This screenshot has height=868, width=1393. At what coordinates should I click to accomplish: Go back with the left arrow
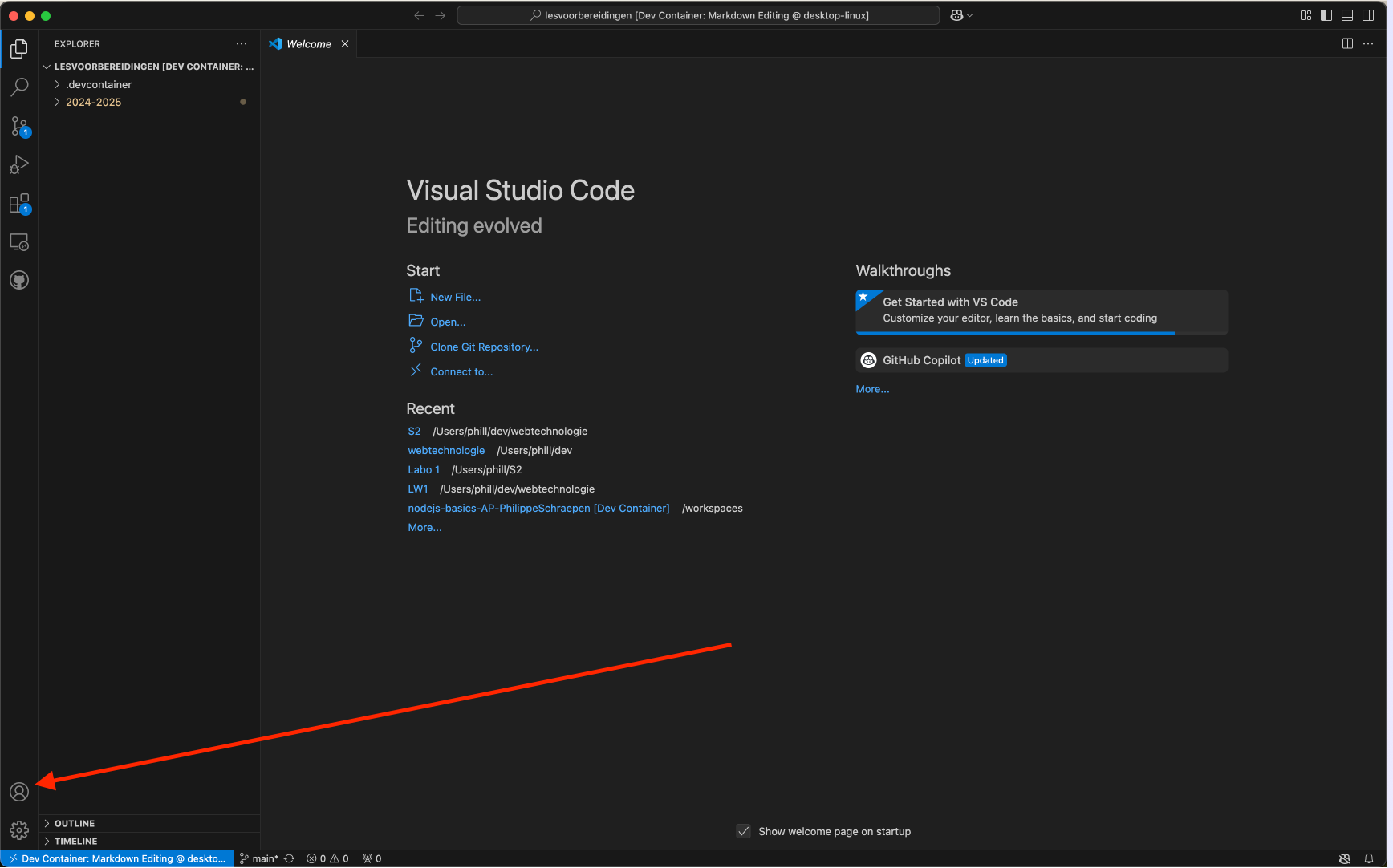tap(419, 15)
